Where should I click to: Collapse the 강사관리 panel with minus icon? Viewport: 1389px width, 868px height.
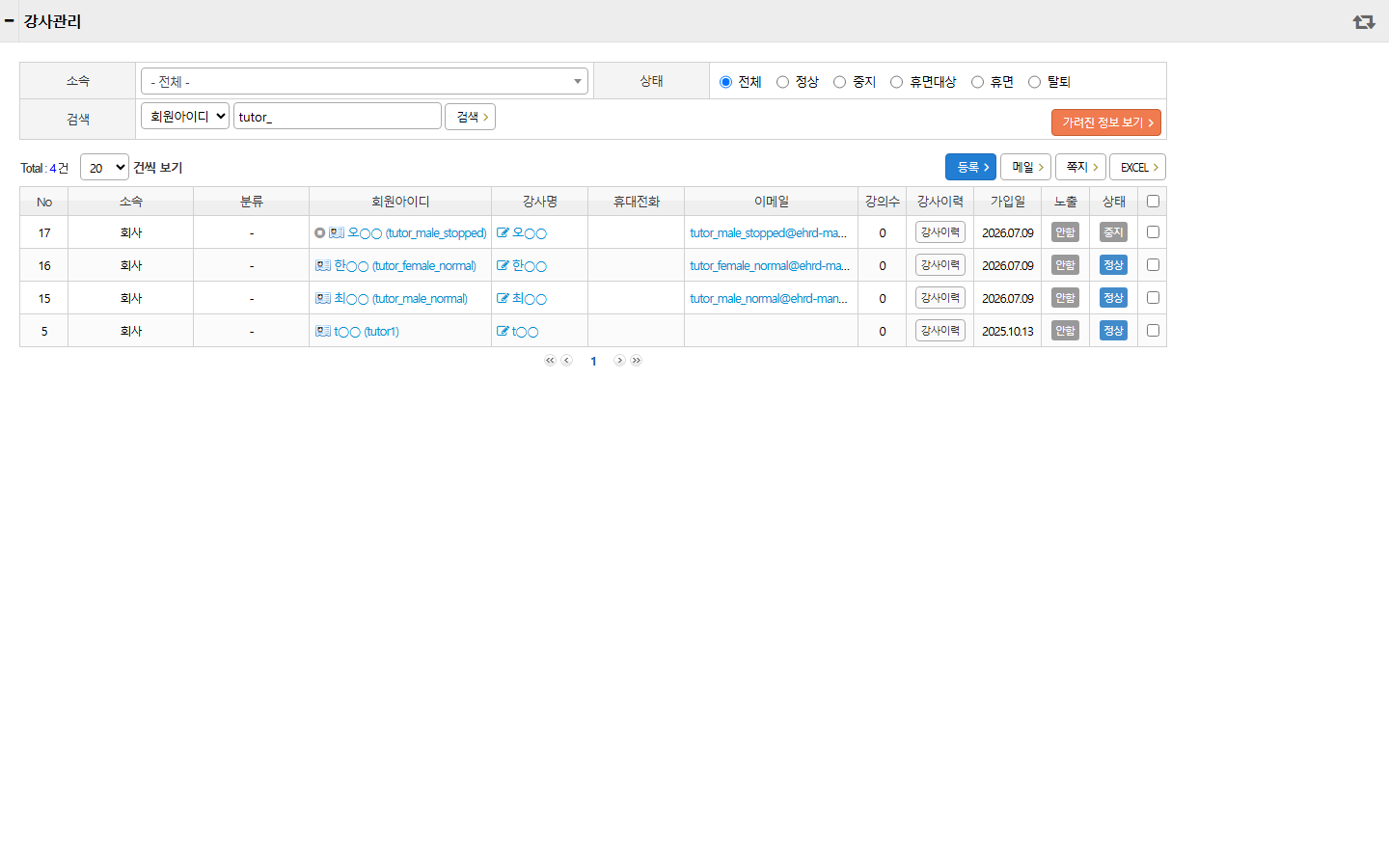9,20
